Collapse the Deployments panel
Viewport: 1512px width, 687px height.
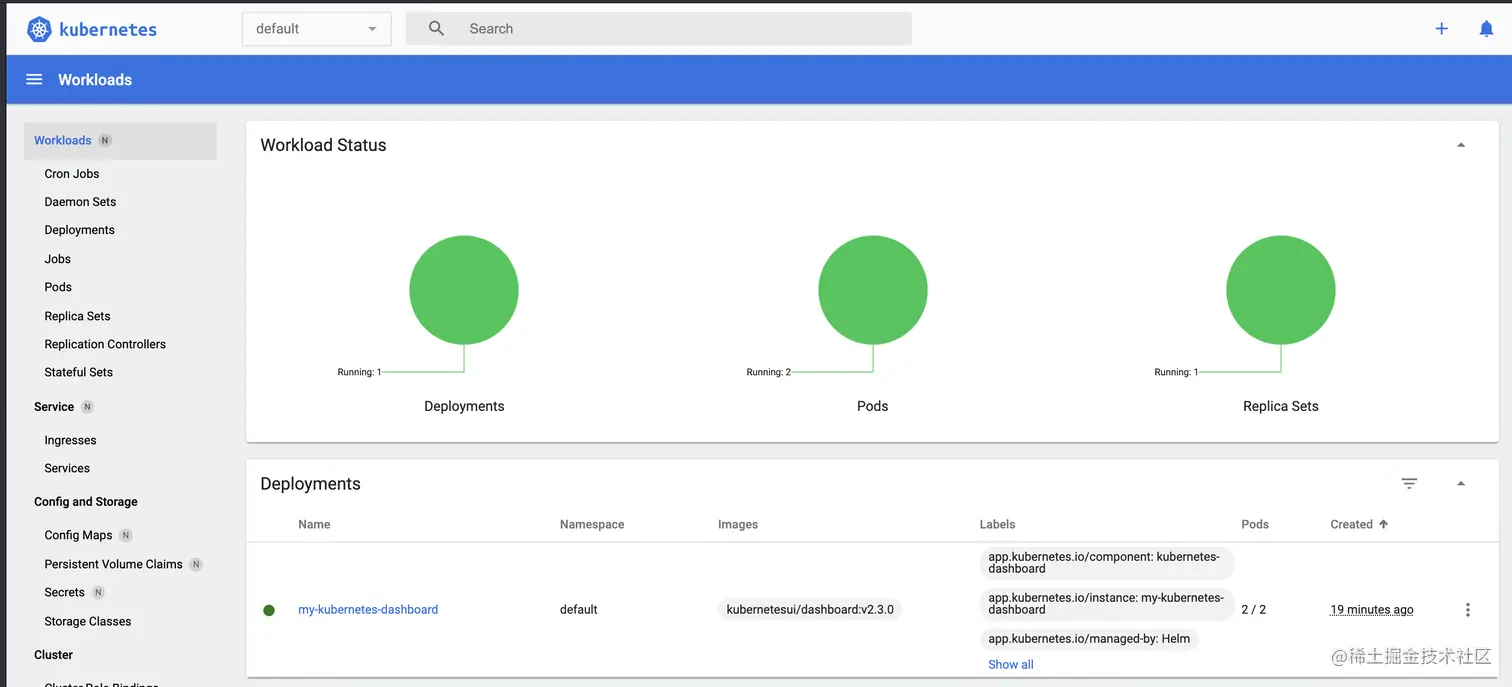click(x=1461, y=483)
